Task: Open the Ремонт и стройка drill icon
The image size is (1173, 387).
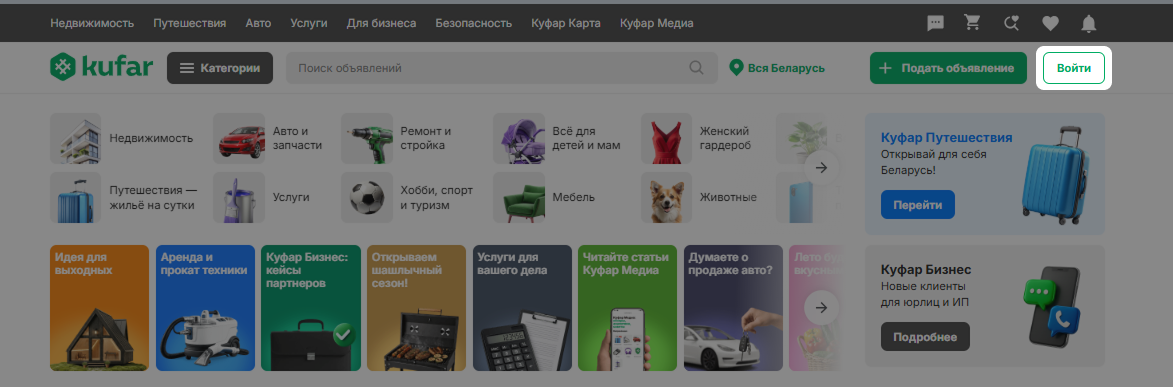Action: click(367, 138)
